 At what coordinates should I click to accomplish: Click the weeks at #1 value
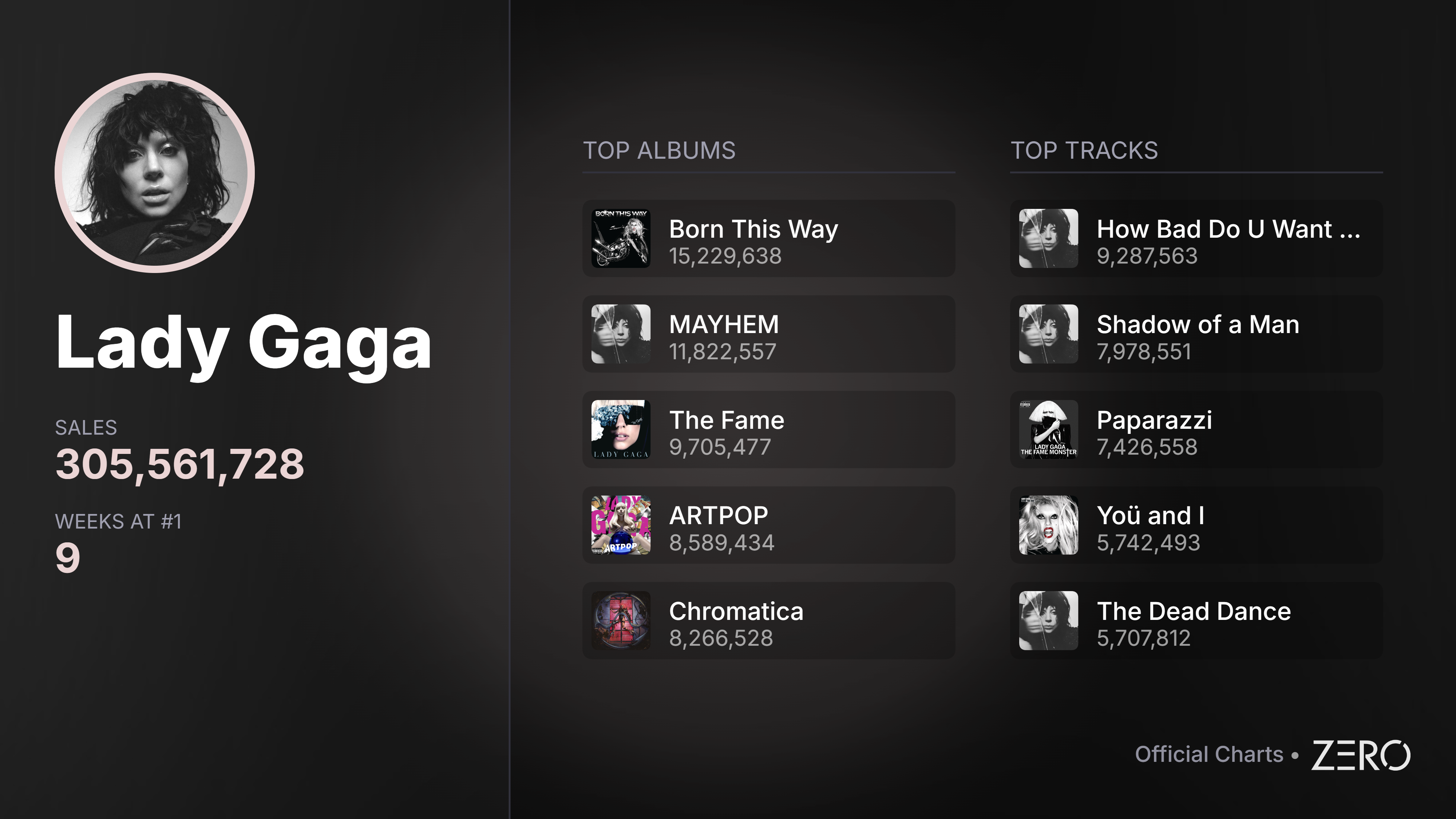(68, 558)
